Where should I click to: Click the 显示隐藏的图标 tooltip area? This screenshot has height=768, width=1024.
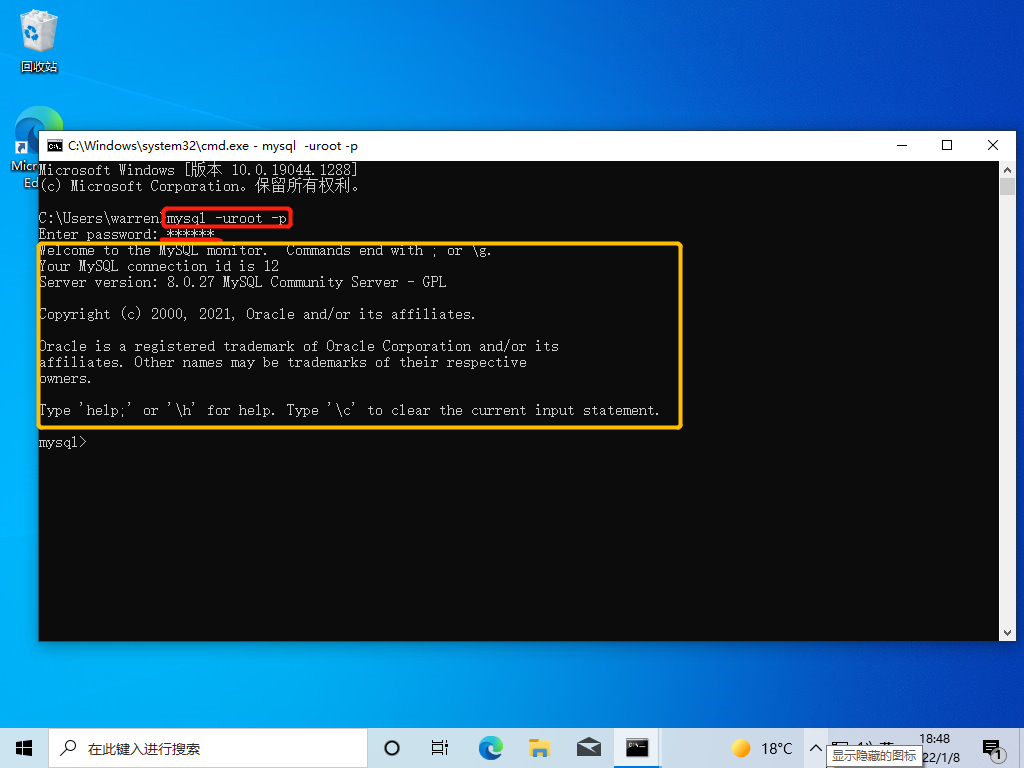(876, 755)
